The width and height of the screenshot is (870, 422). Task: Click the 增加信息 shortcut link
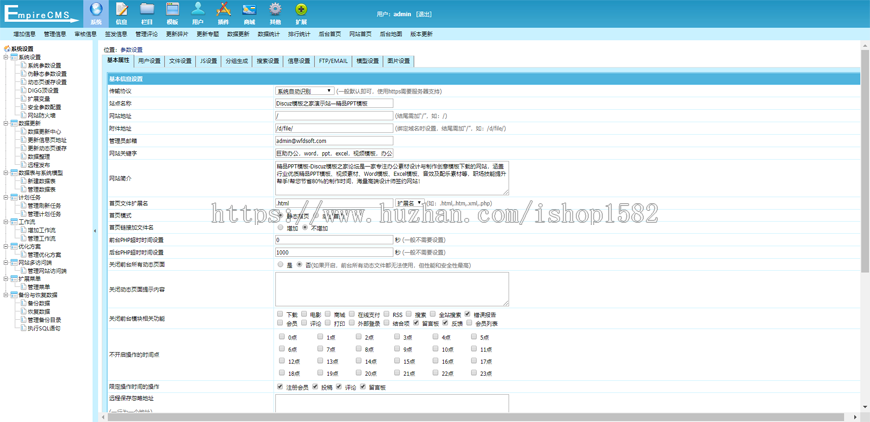tap(24, 34)
